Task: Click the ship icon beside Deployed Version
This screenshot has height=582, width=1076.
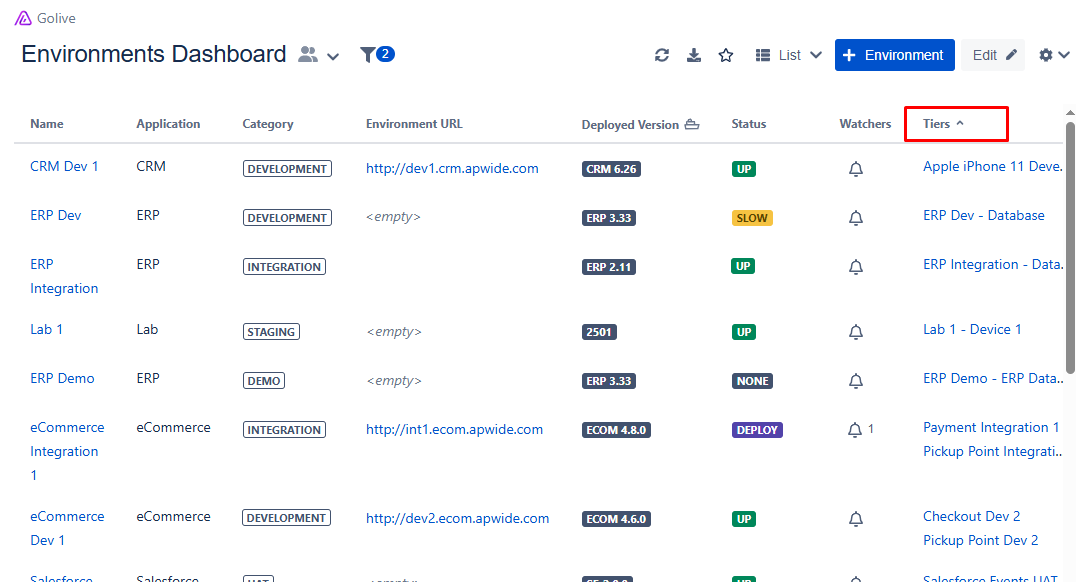Action: coord(691,125)
